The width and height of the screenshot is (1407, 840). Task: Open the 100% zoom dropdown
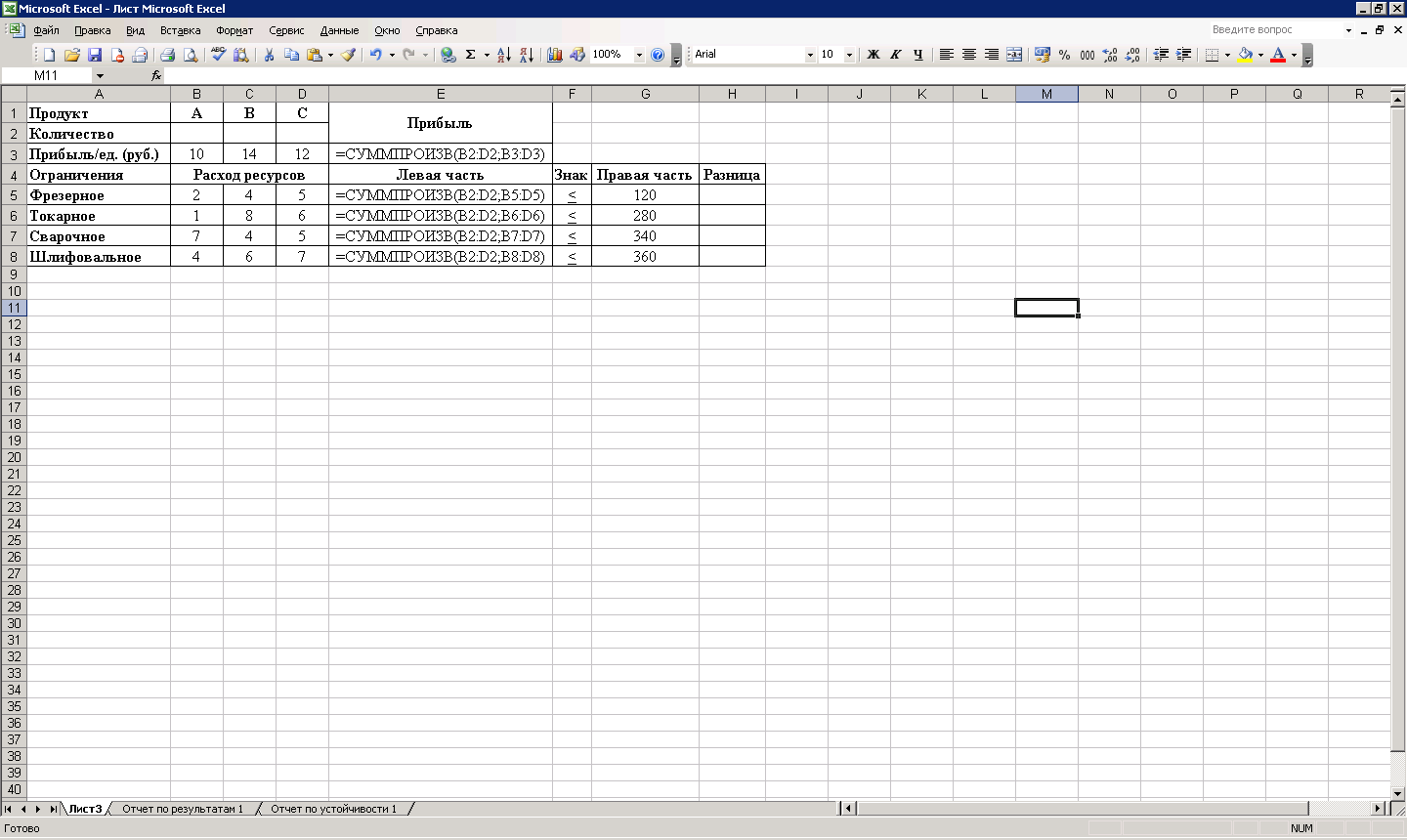(639, 55)
